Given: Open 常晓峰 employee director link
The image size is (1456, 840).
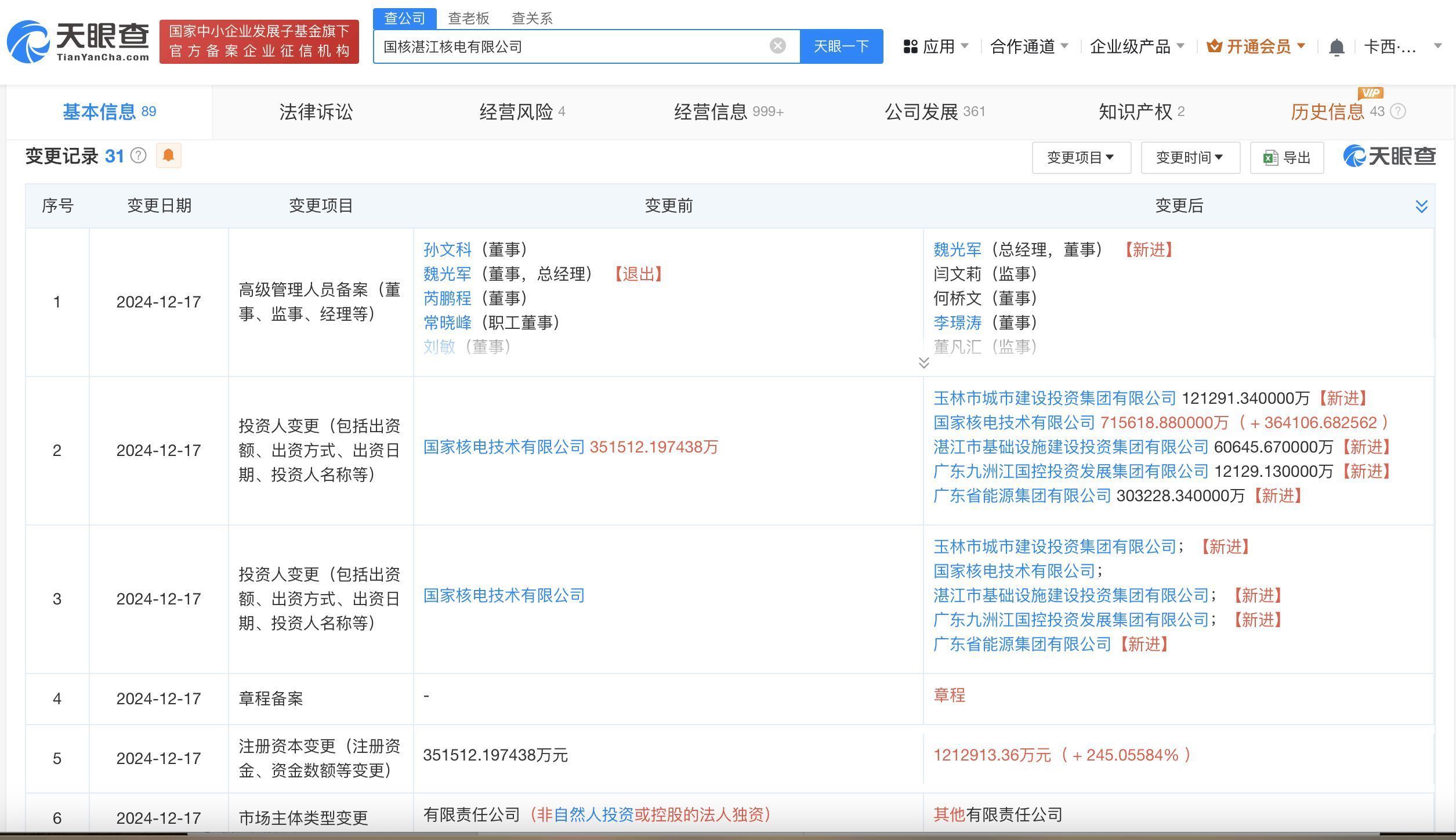Looking at the screenshot, I should click(x=447, y=323).
